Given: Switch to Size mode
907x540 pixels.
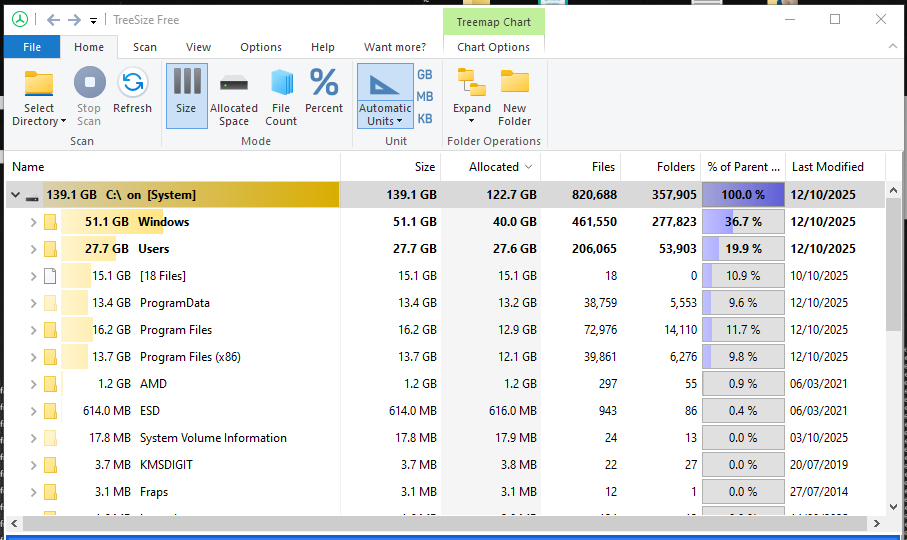Looking at the screenshot, I should (186, 96).
